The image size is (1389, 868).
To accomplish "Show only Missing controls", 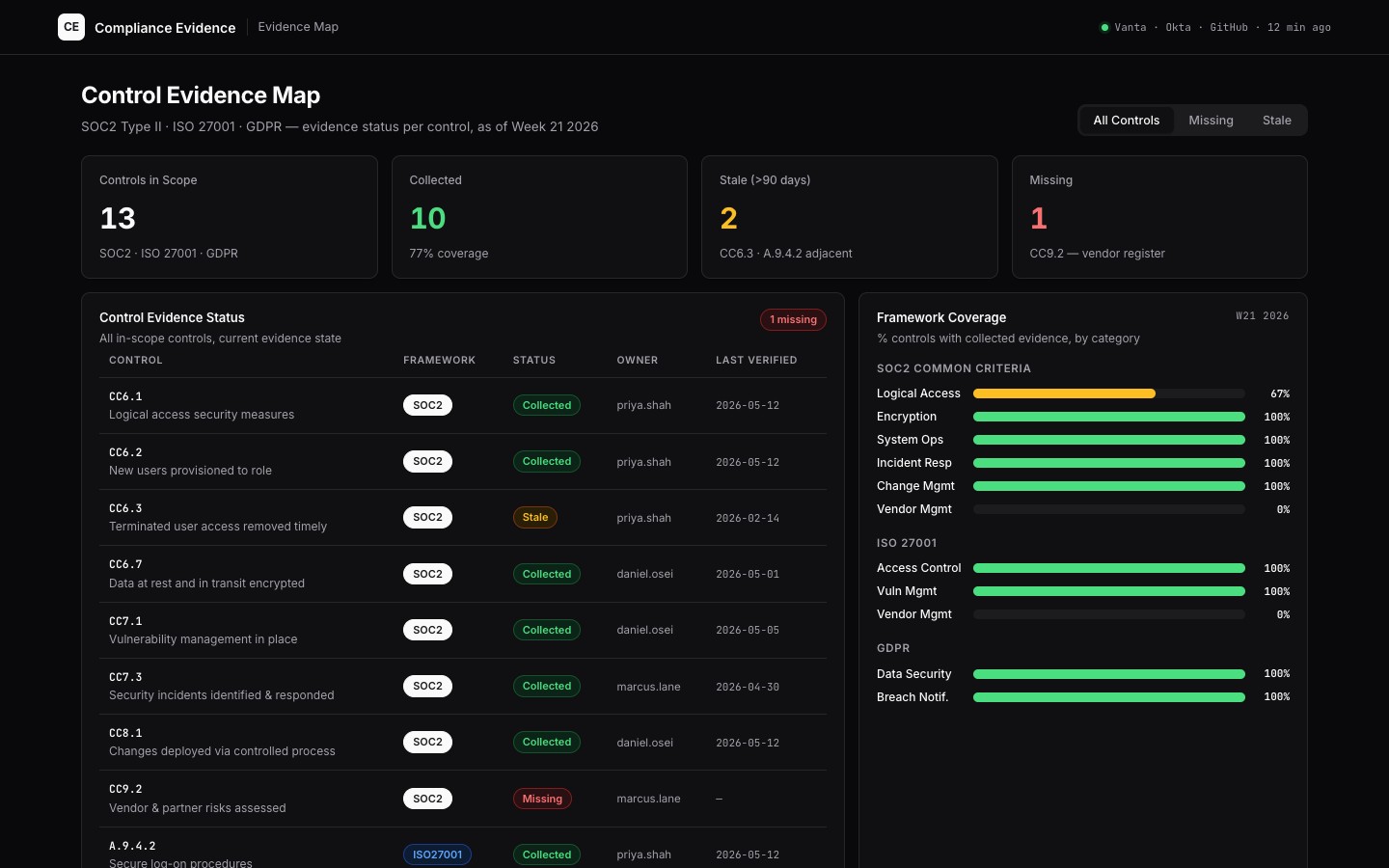I will [1211, 121].
